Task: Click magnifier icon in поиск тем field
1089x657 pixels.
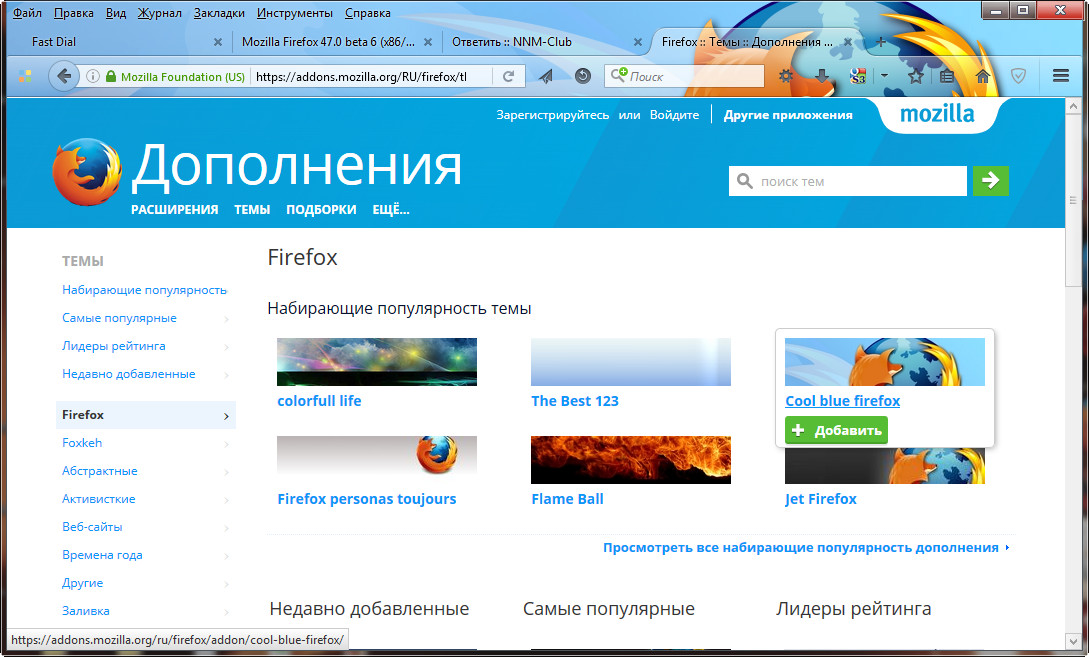Action: pos(745,181)
